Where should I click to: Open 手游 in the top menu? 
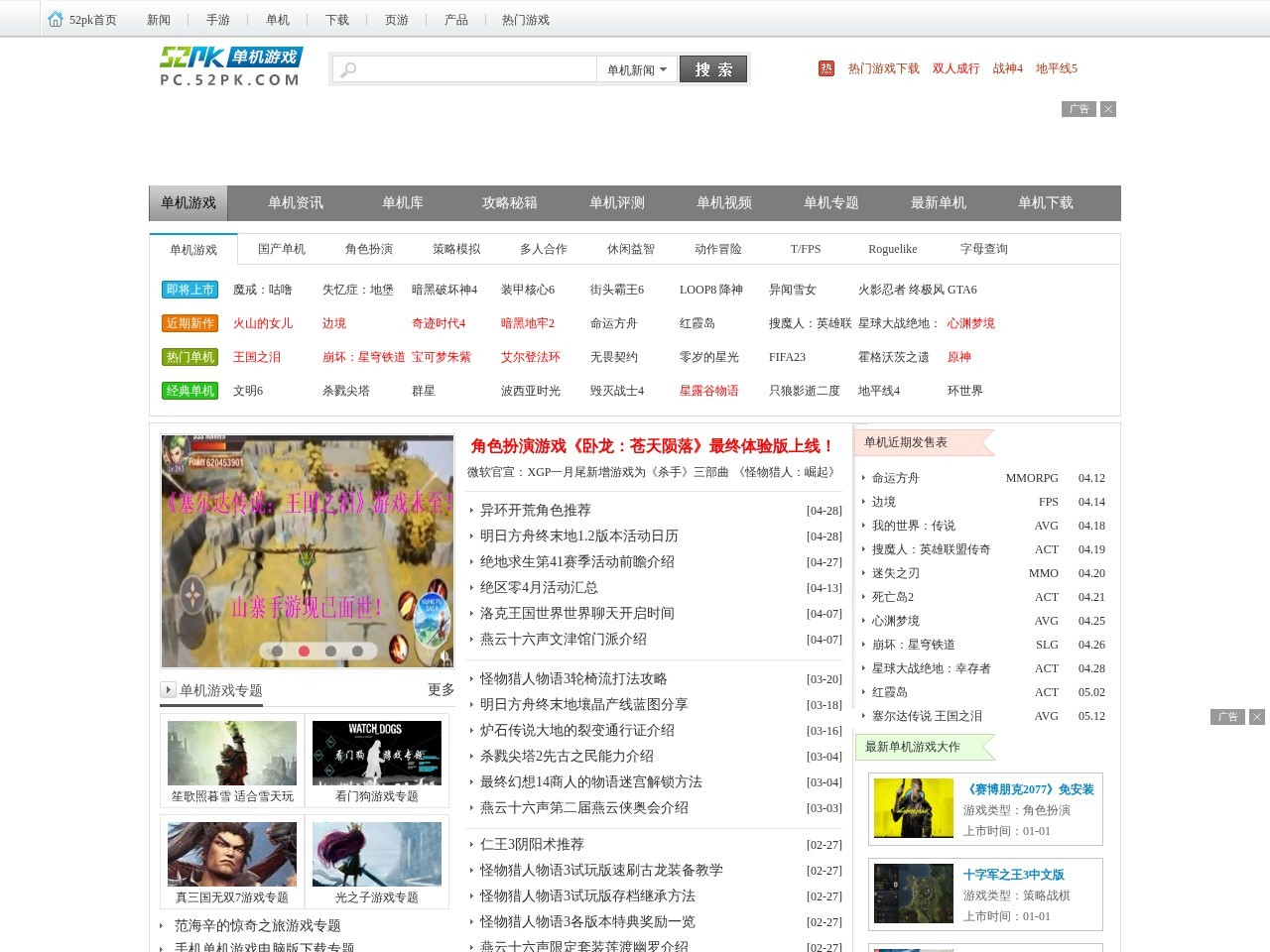tap(218, 20)
